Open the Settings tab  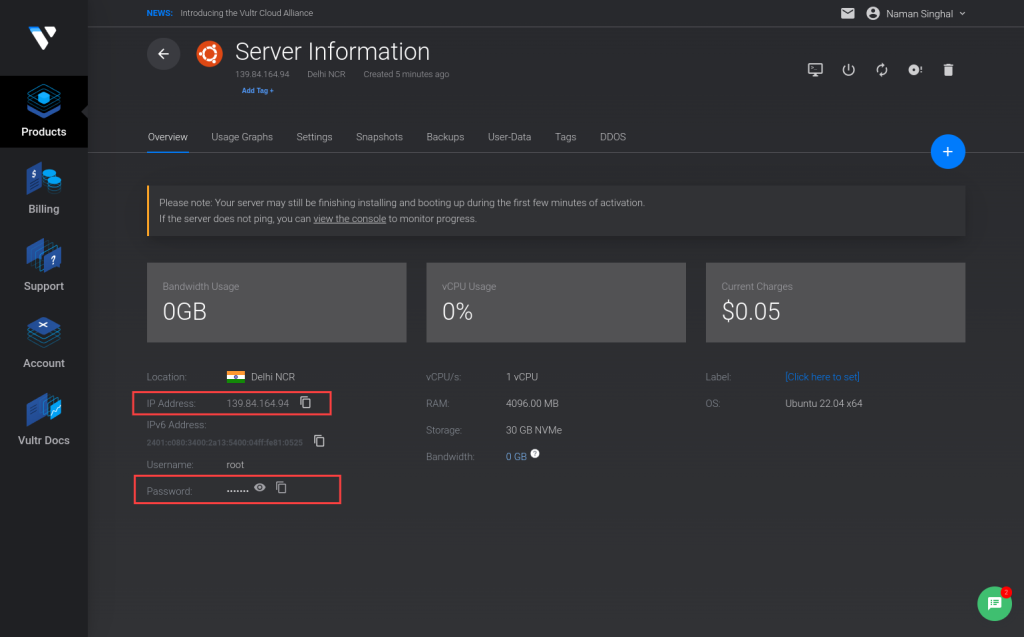click(x=314, y=137)
